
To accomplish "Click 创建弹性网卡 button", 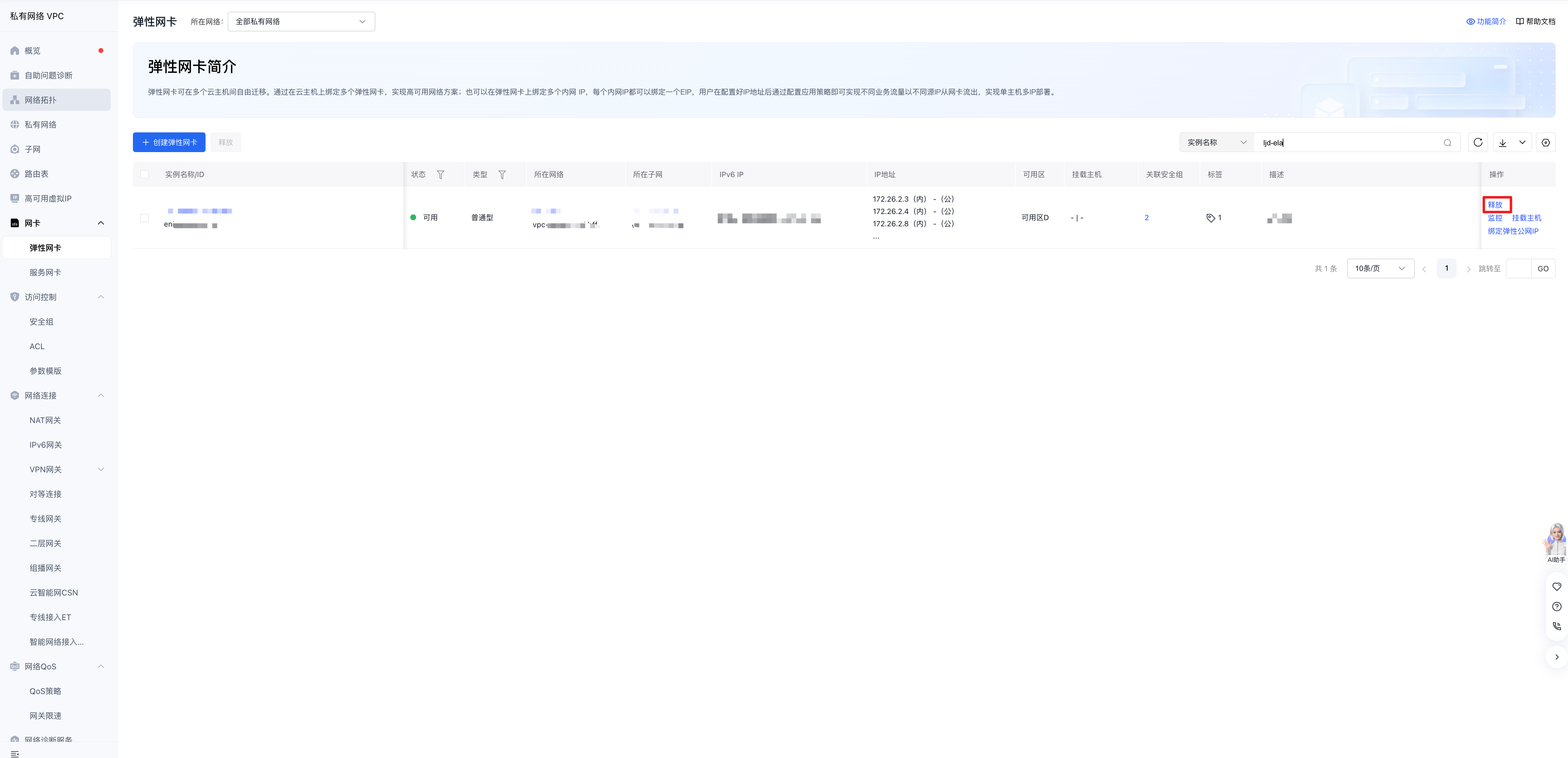I will click(169, 143).
